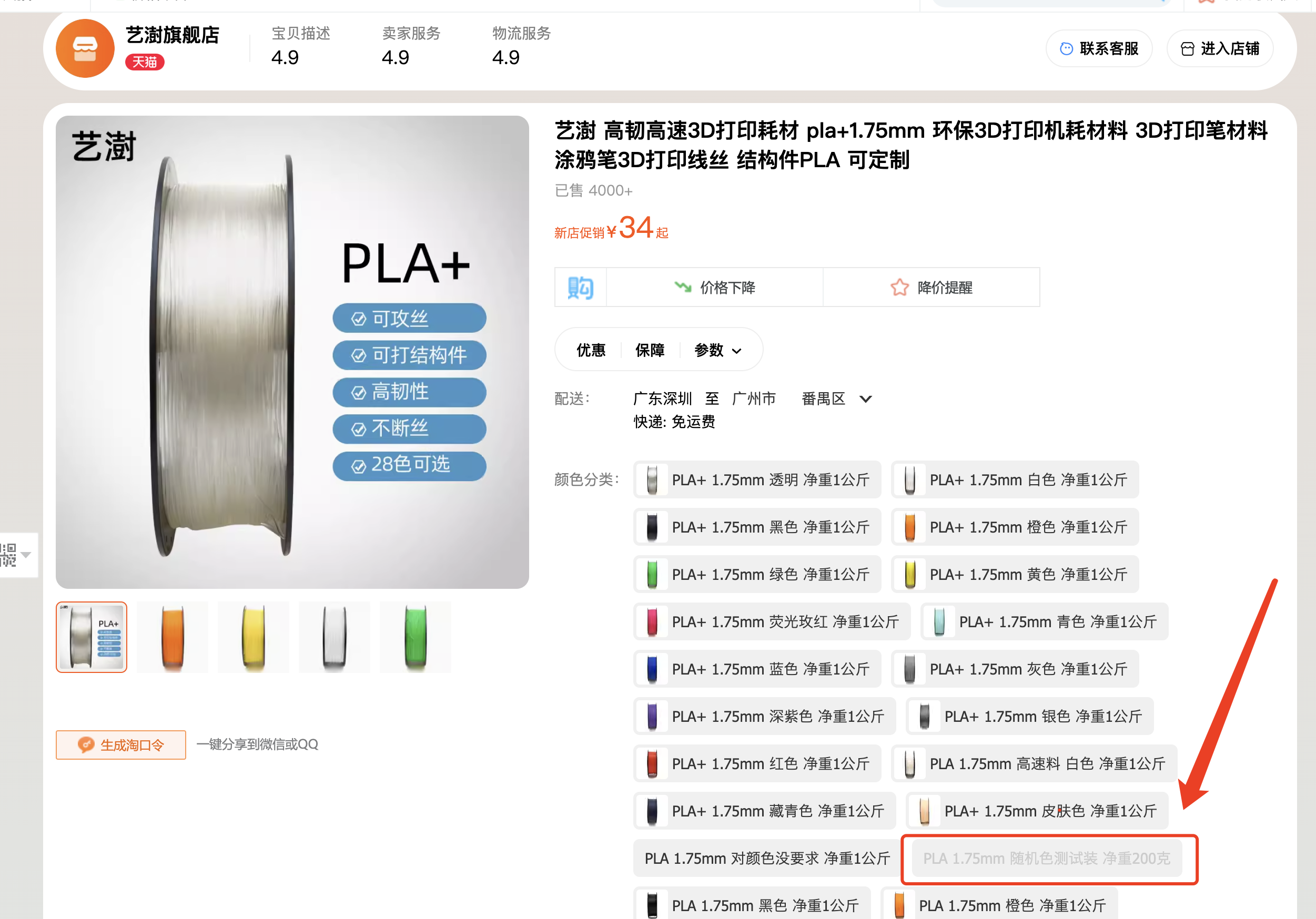Image resolution: width=1316 pixels, height=919 pixels.
Task: Click the 天猫 Tmall badge
Action: pyautogui.click(x=145, y=62)
